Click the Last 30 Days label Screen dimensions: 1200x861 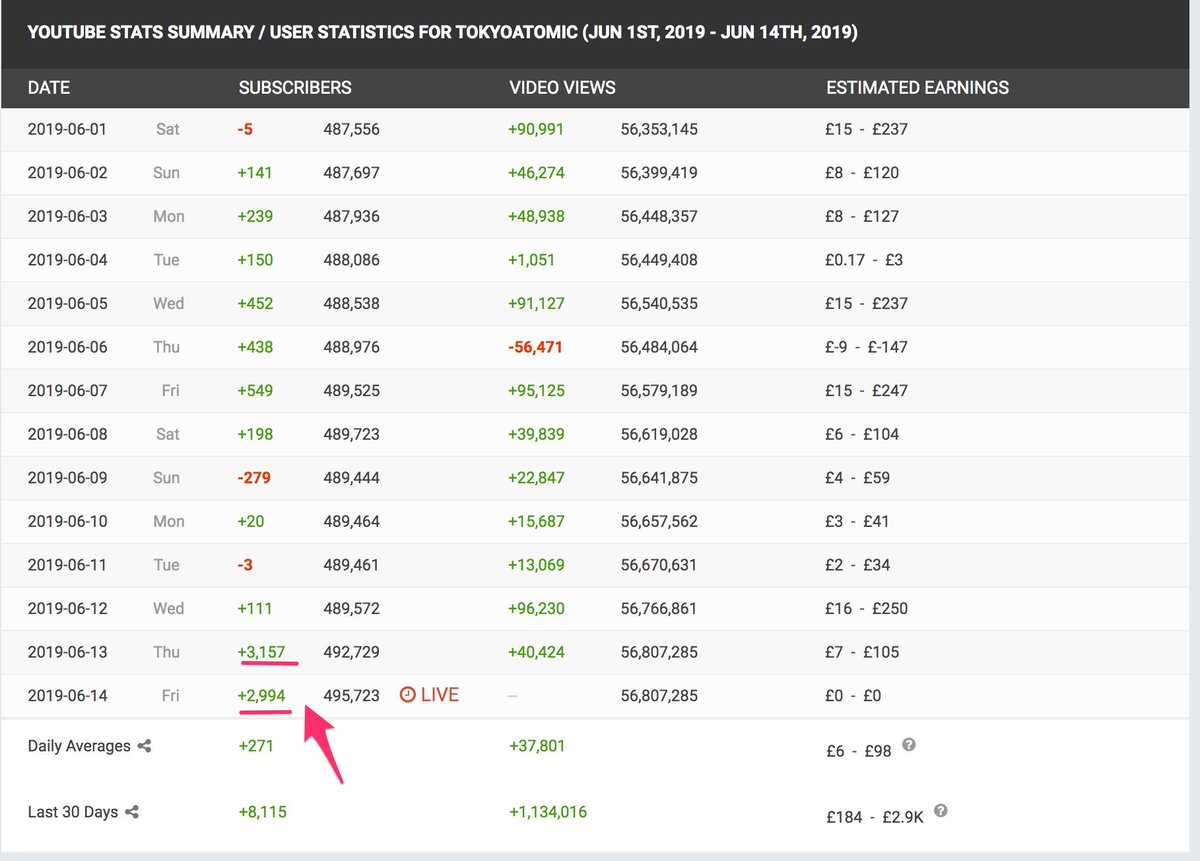73,812
